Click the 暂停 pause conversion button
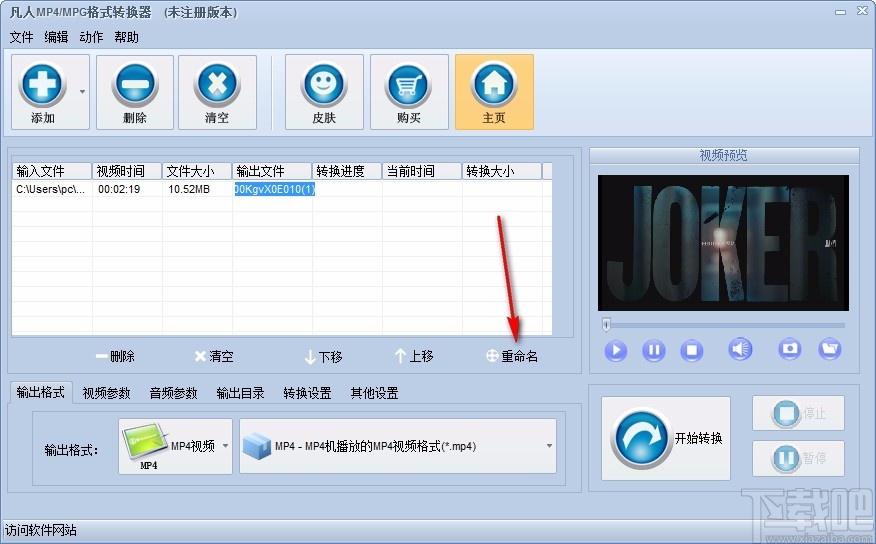 (x=798, y=458)
